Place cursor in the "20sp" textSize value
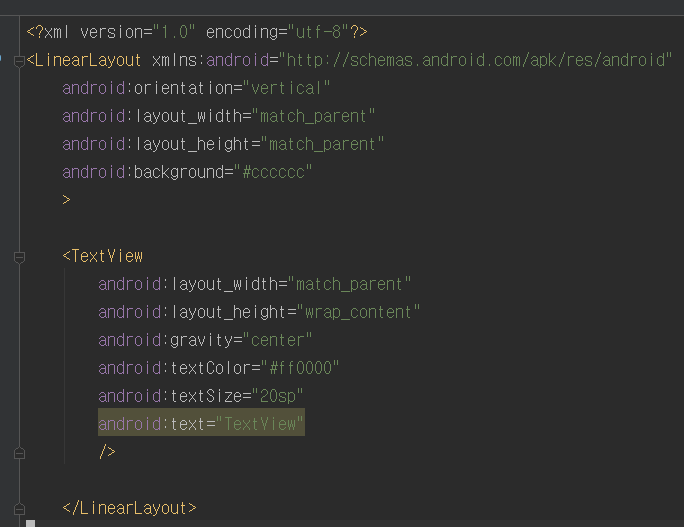 click(x=277, y=396)
